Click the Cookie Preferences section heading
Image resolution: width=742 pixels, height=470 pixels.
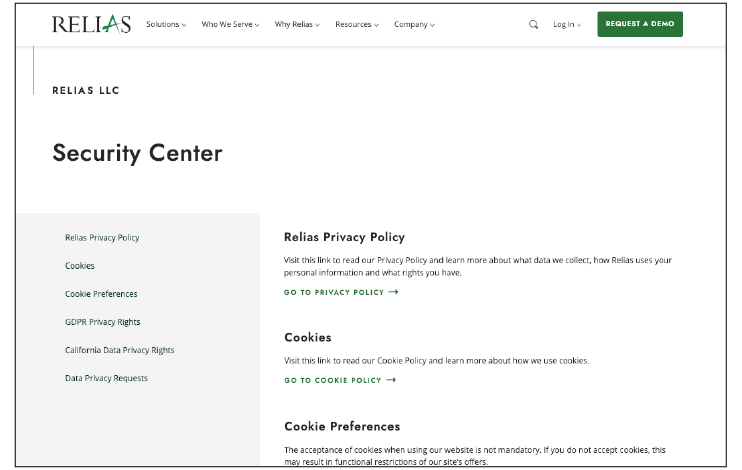(x=342, y=426)
